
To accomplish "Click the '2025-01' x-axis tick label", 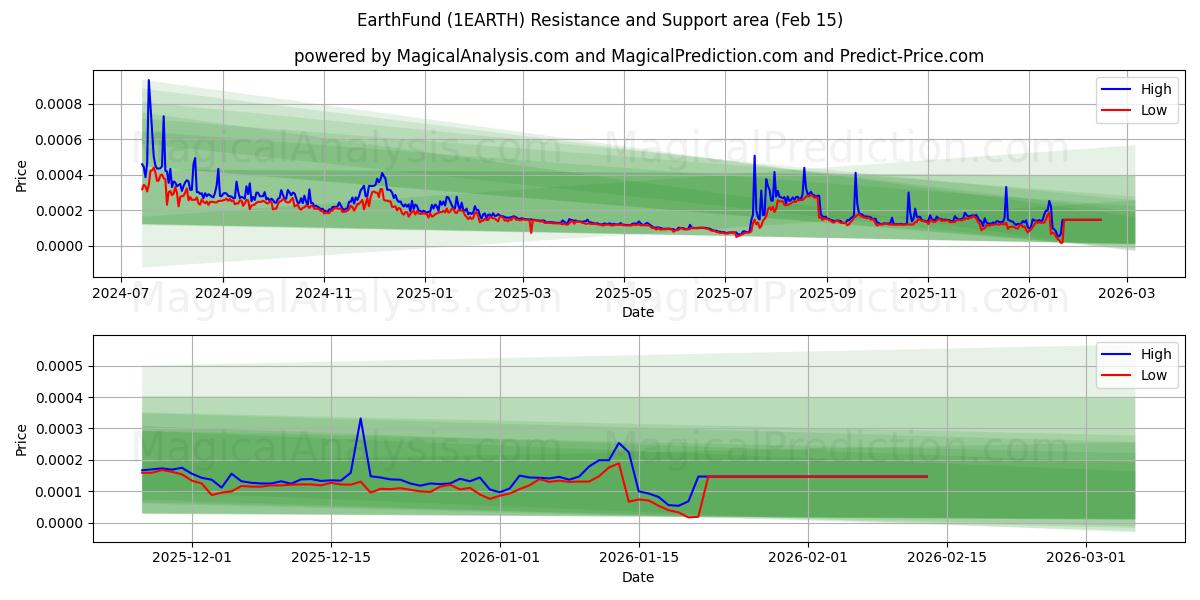I will pos(425,293).
